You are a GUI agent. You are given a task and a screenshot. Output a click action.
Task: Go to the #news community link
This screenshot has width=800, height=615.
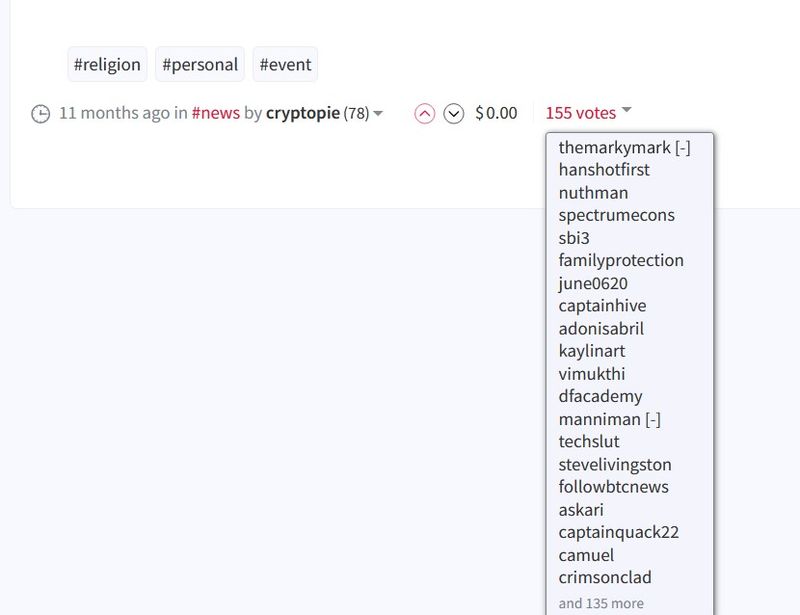[x=216, y=113]
